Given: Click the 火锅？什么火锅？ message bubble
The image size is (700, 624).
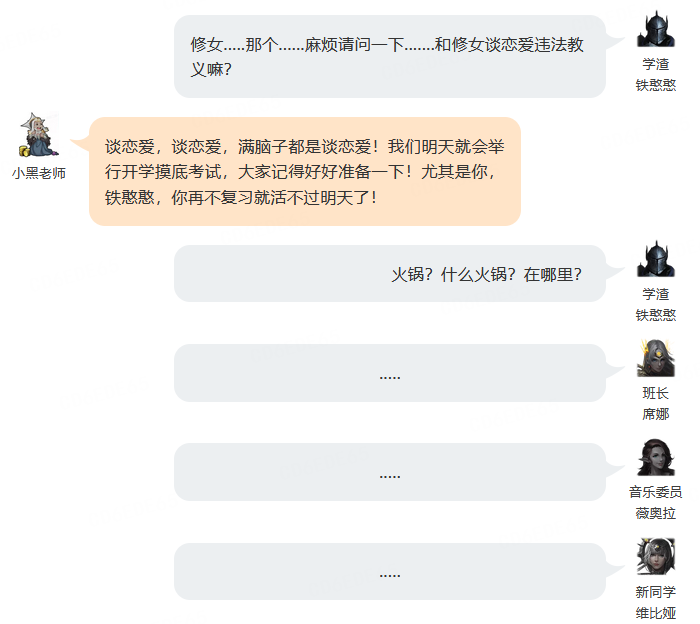Looking at the screenshot, I should [390, 274].
